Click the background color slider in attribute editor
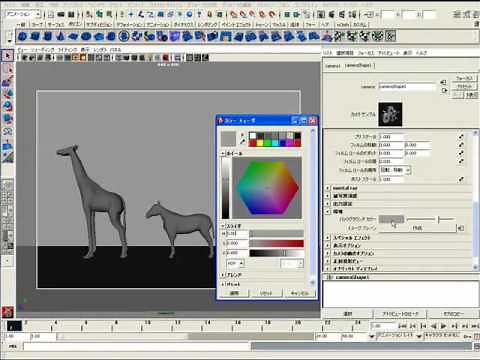 [431, 219]
